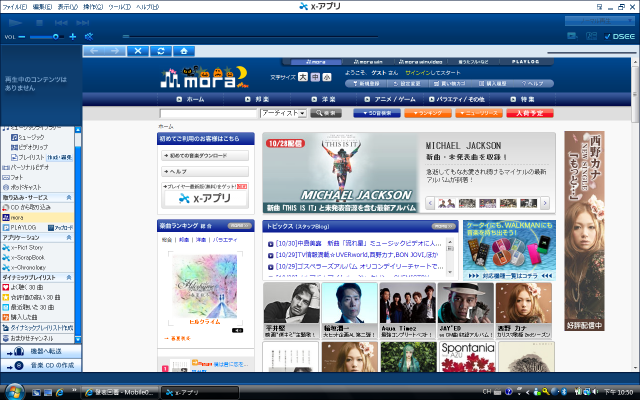Go forward in the embedded browser
This screenshot has height=400, width=640.
(115, 51)
